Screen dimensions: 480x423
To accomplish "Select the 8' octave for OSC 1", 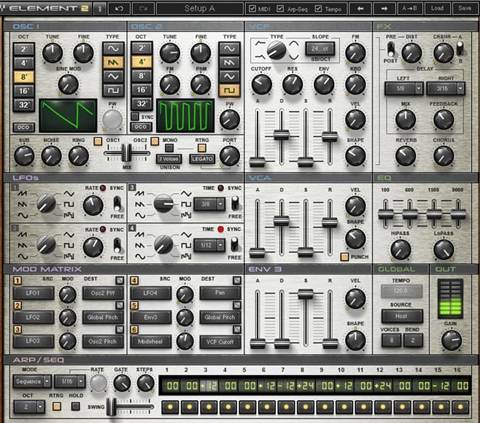I will click(x=24, y=77).
